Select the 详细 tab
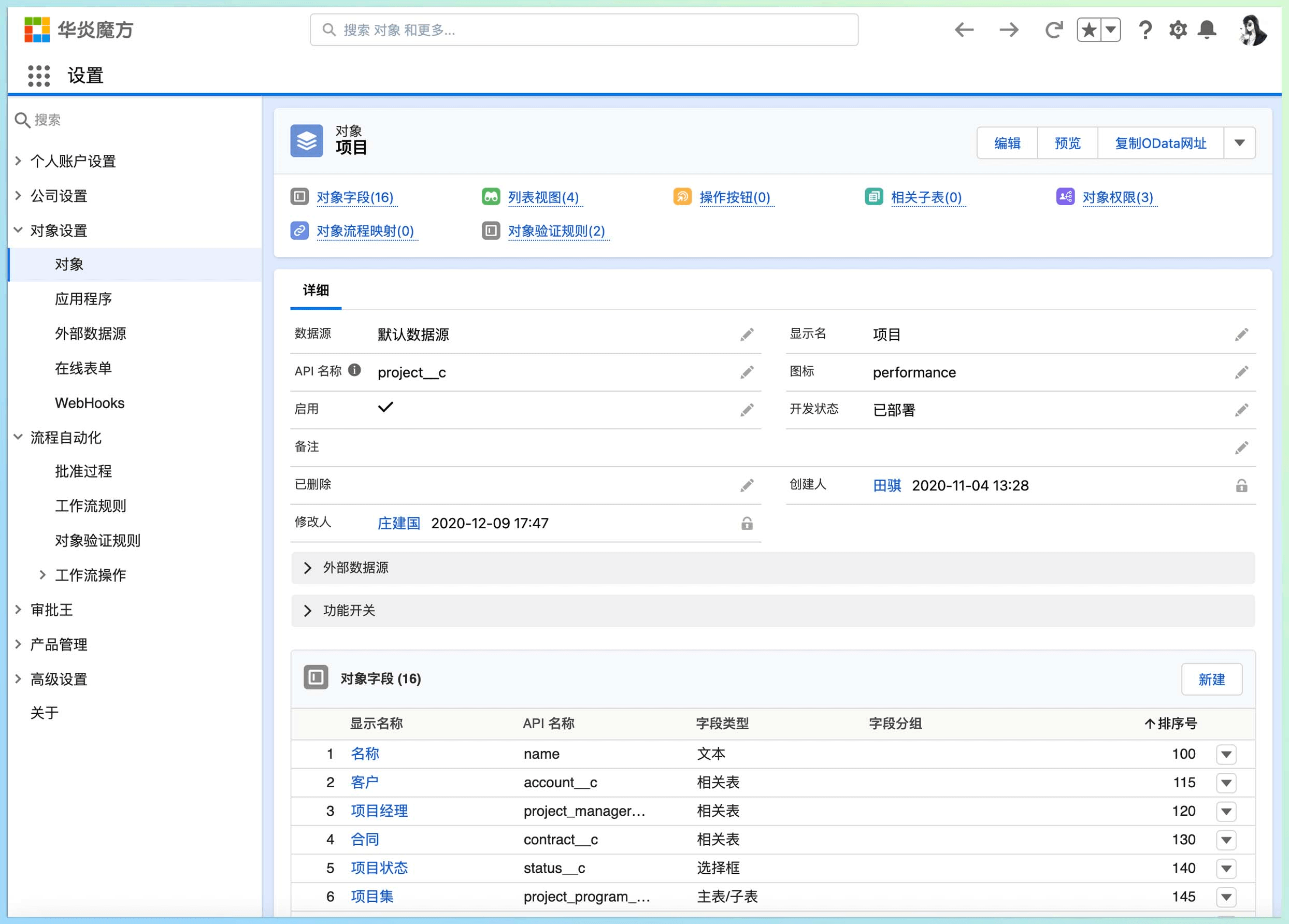 pos(316,291)
